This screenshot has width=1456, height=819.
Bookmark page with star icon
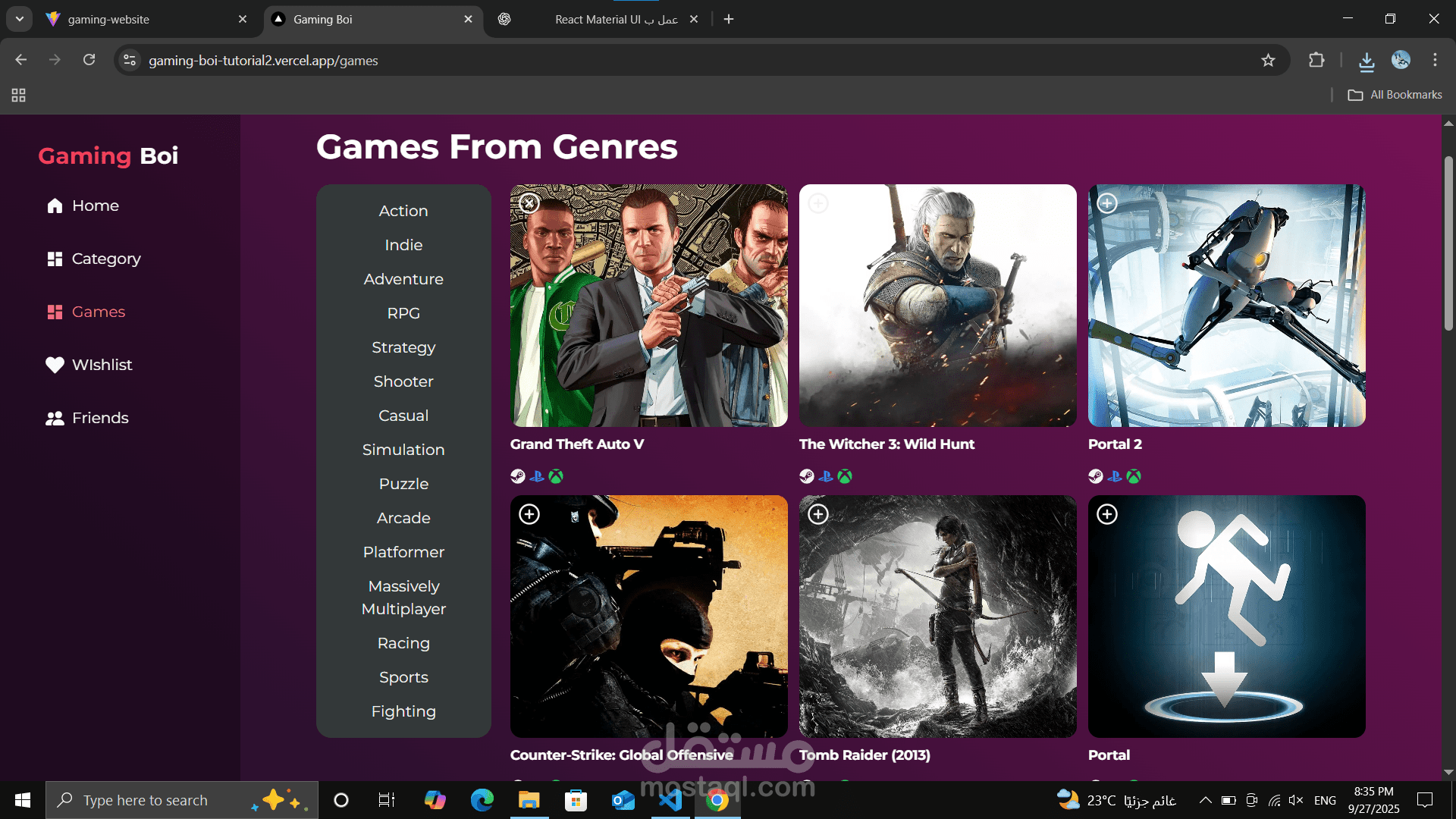click(x=1268, y=61)
